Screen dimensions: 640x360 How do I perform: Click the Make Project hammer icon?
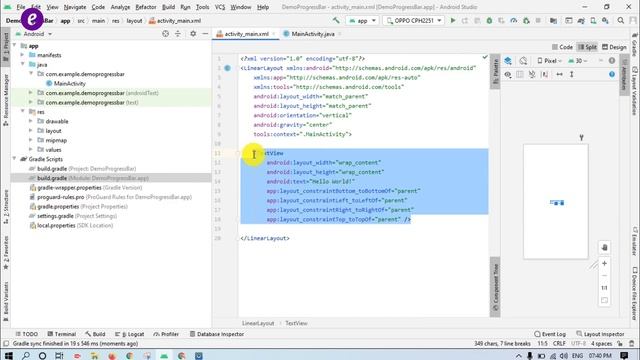(336, 20)
